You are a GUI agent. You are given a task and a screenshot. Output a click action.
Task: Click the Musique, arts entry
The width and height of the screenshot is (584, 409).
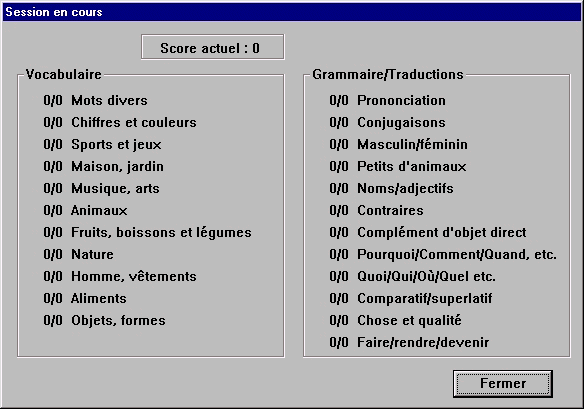click(x=101, y=188)
